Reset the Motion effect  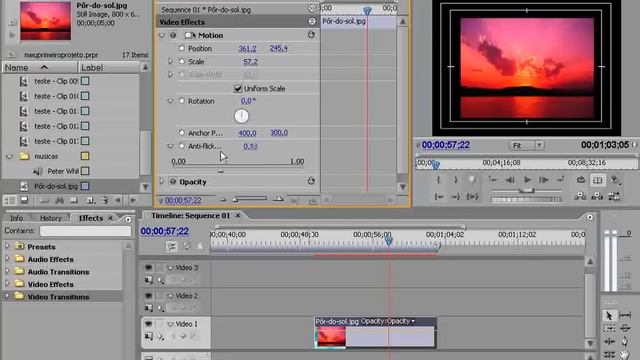(311, 35)
